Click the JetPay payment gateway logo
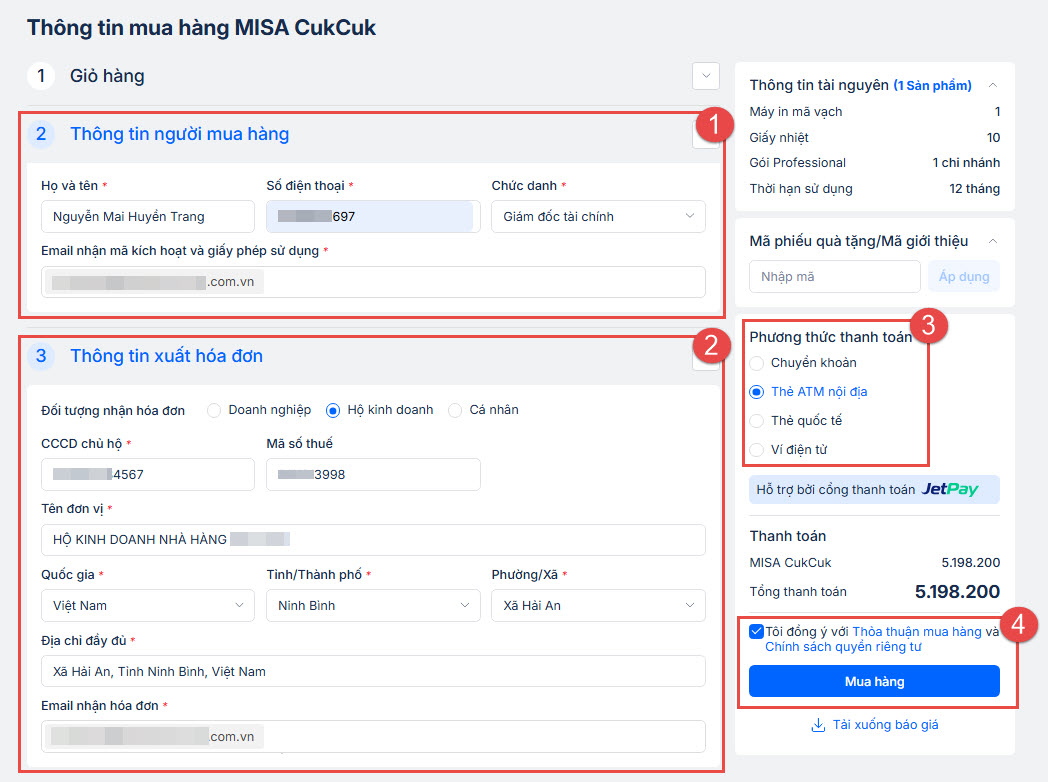Viewport: 1048px width, 782px height. pos(949,489)
